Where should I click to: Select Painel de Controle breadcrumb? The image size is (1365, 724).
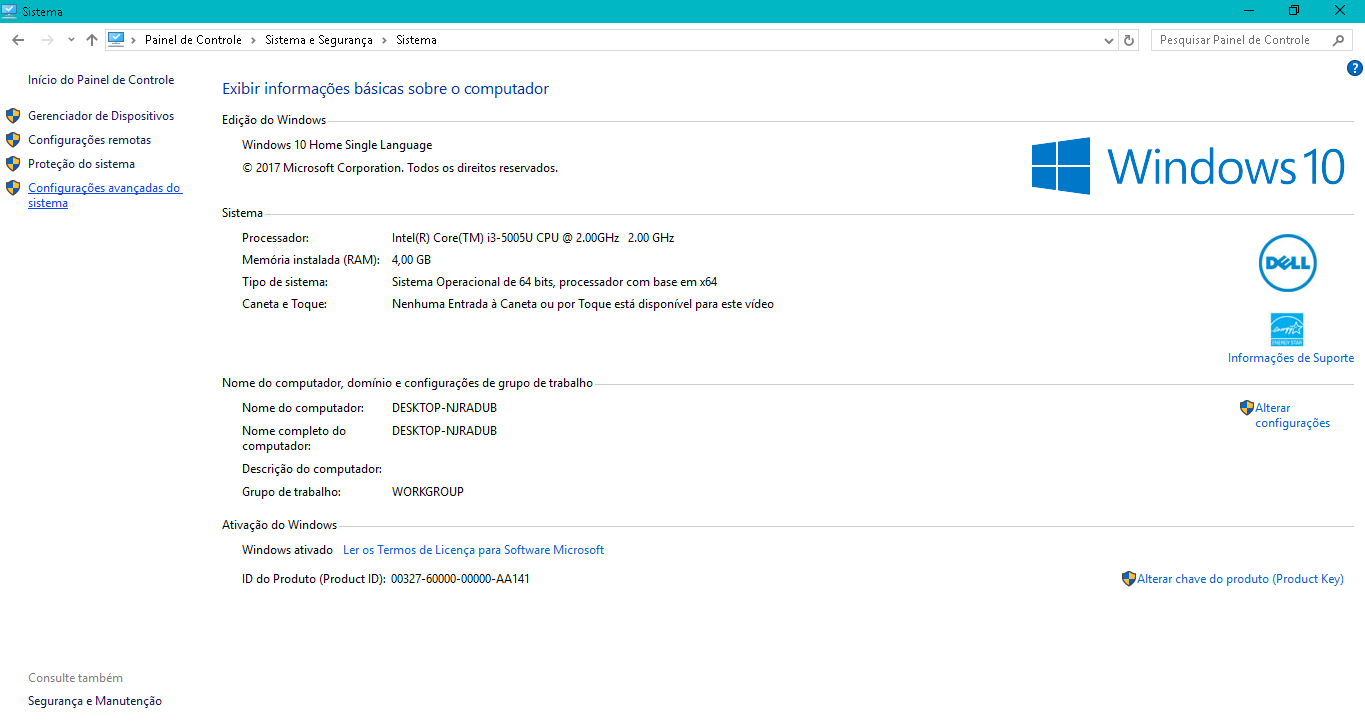(x=193, y=40)
